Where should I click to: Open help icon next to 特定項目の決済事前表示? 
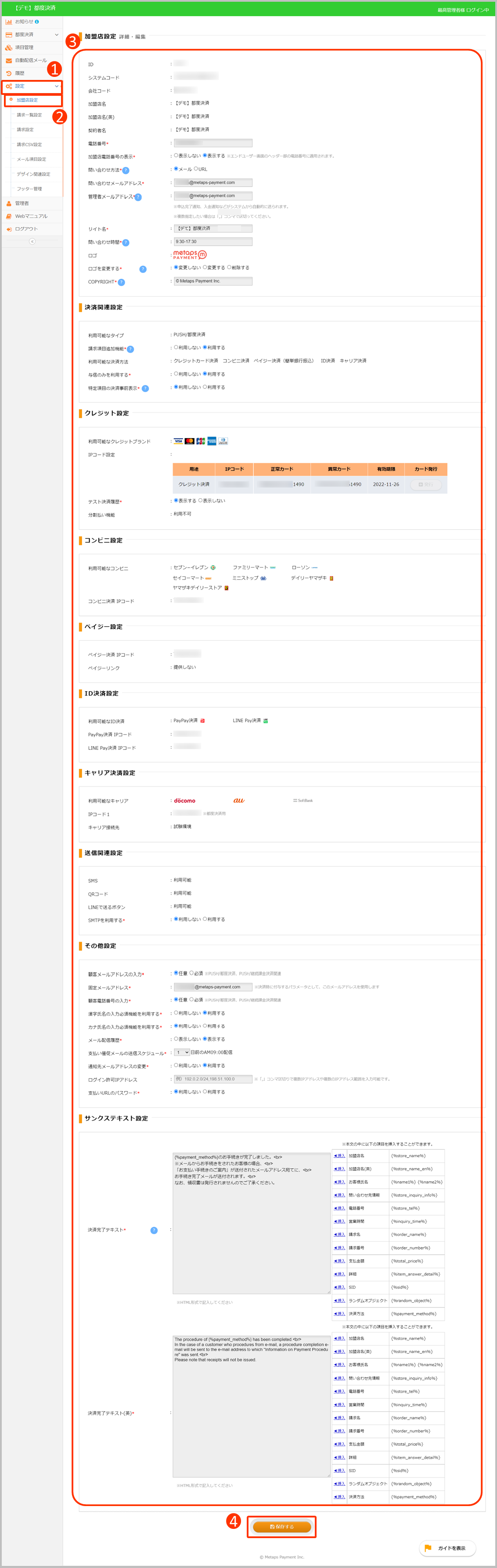[145, 388]
